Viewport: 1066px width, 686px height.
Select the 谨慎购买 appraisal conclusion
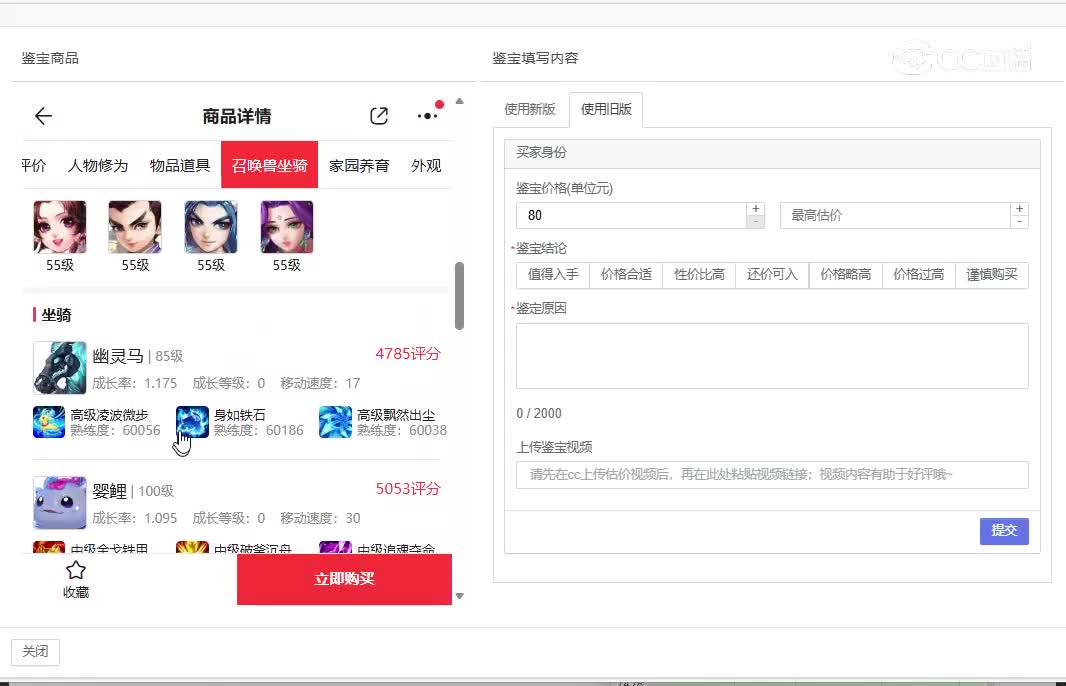click(x=991, y=274)
